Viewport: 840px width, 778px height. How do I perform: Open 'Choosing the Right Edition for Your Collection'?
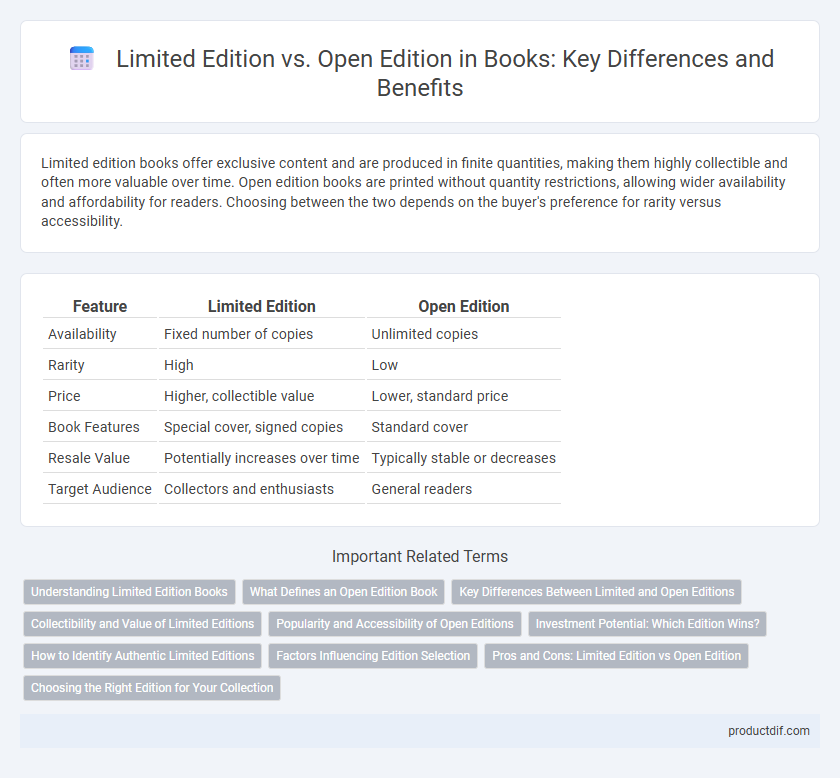click(152, 687)
